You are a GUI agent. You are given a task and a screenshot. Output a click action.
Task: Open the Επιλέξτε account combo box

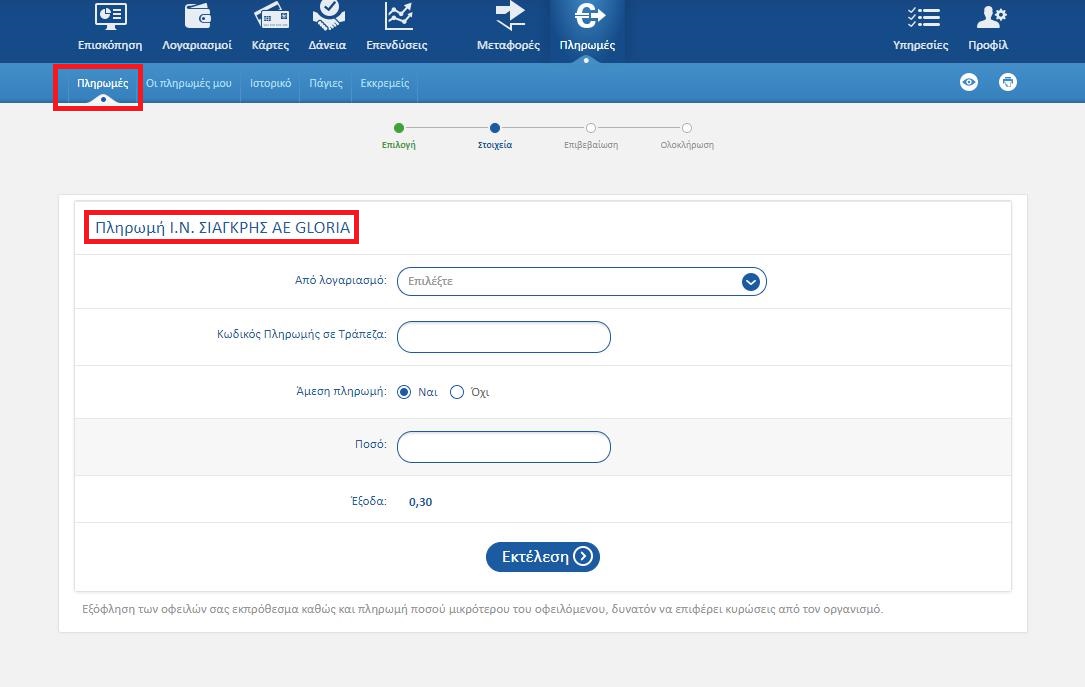(570, 282)
